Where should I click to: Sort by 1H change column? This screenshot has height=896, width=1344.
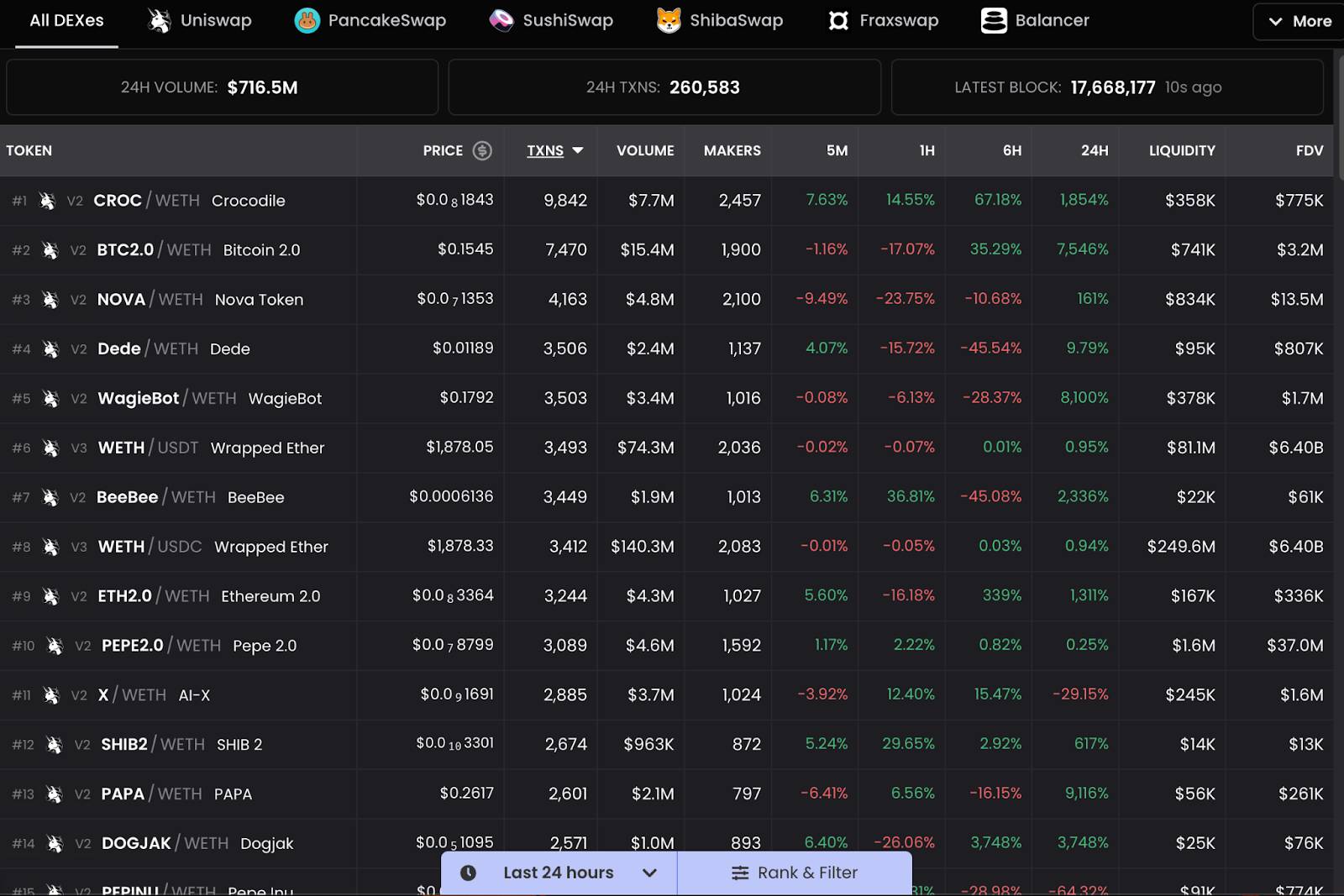927,150
